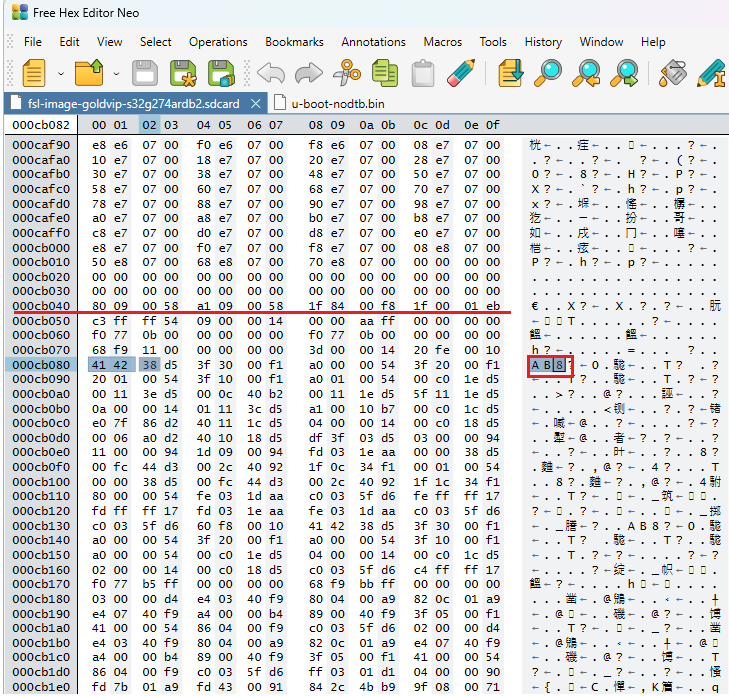Select byte 41 in row 000cb080

[x=99, y=365]
